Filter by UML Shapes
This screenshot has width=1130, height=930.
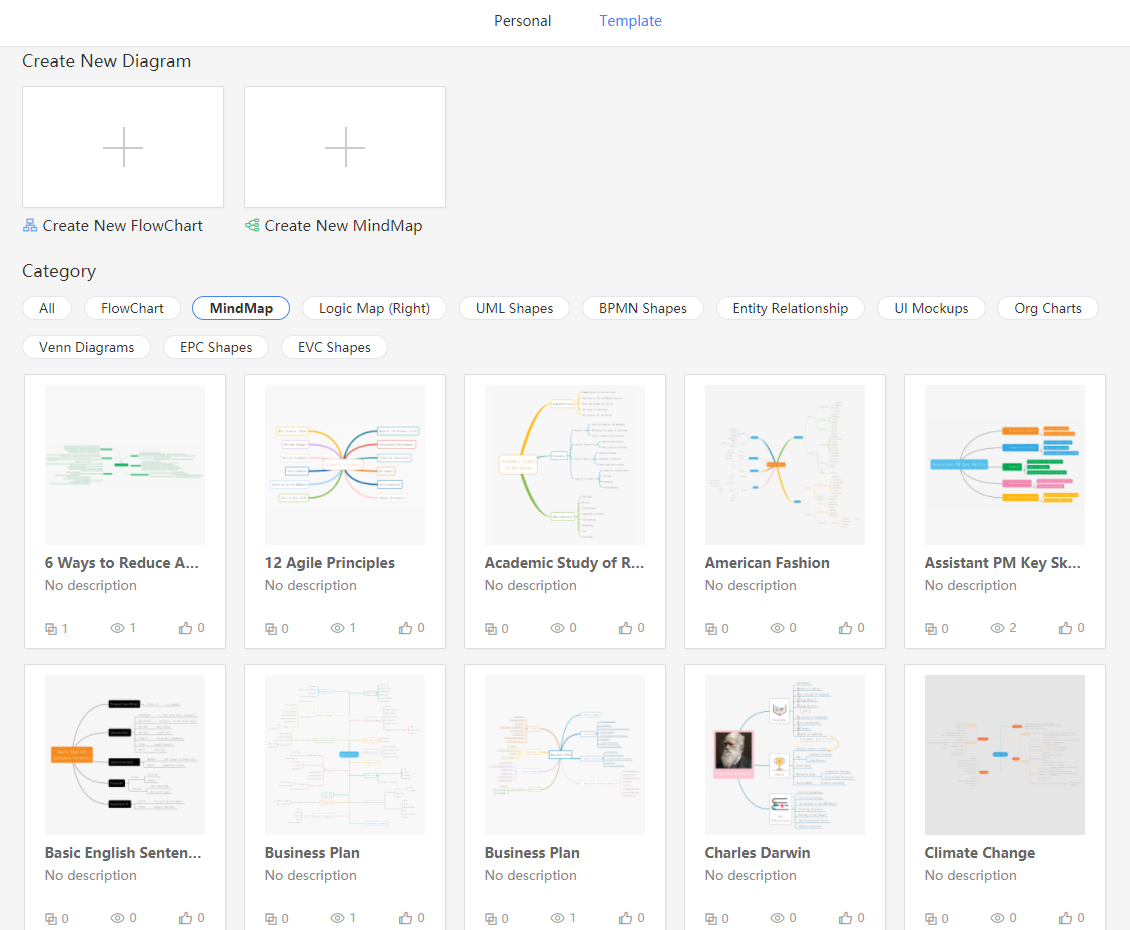(x=515, y=308)
